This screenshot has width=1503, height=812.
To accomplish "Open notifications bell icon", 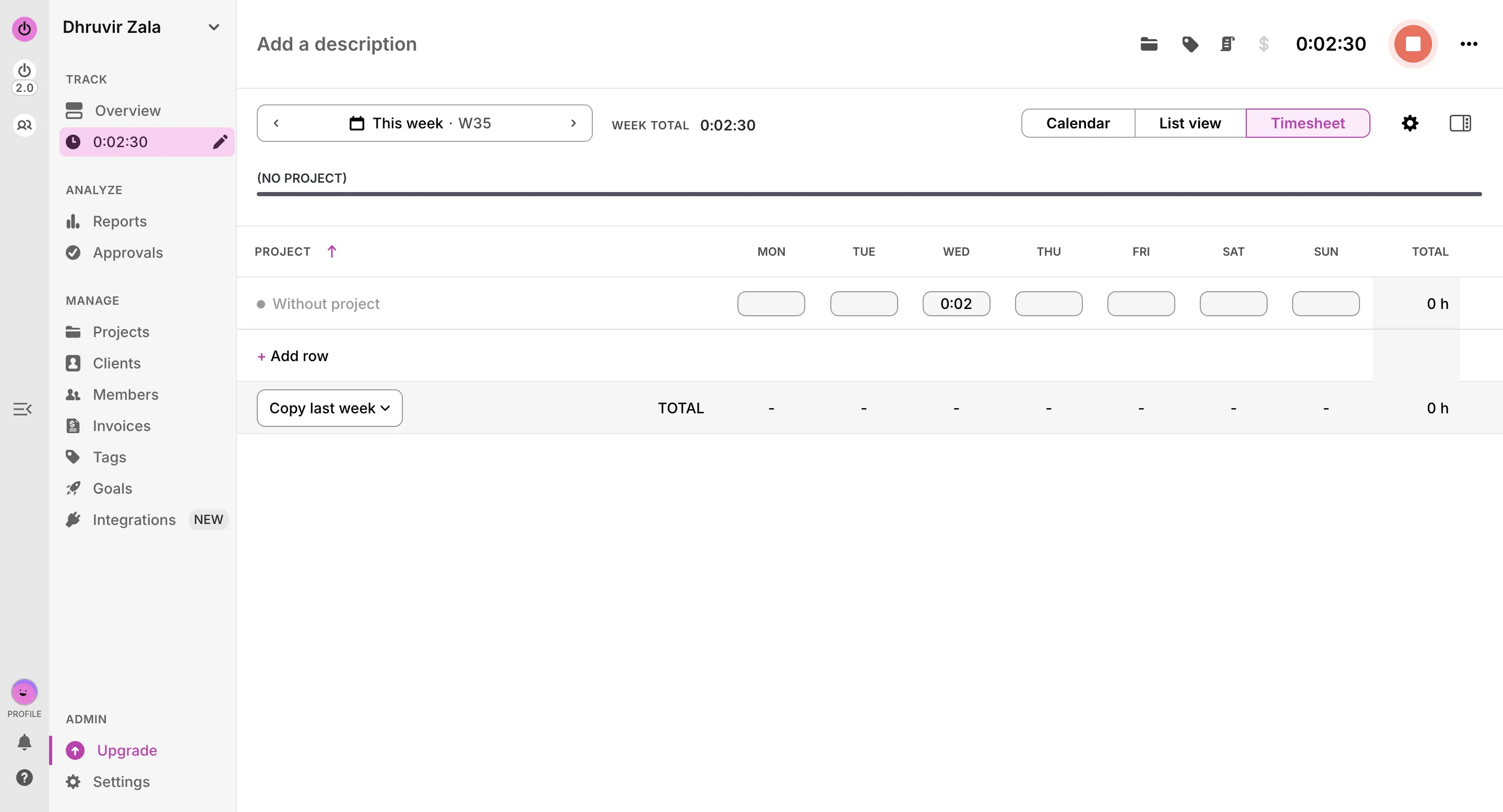I will coord(24,742).
